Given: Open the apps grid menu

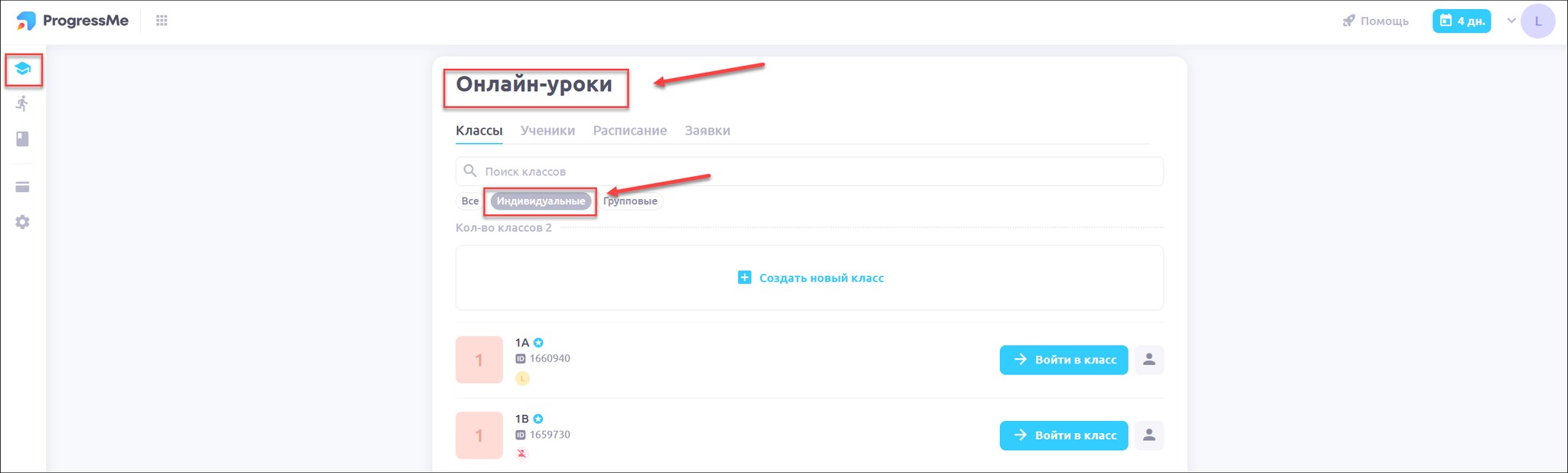Looking at the screenshot, I should [x=162, y=21].
